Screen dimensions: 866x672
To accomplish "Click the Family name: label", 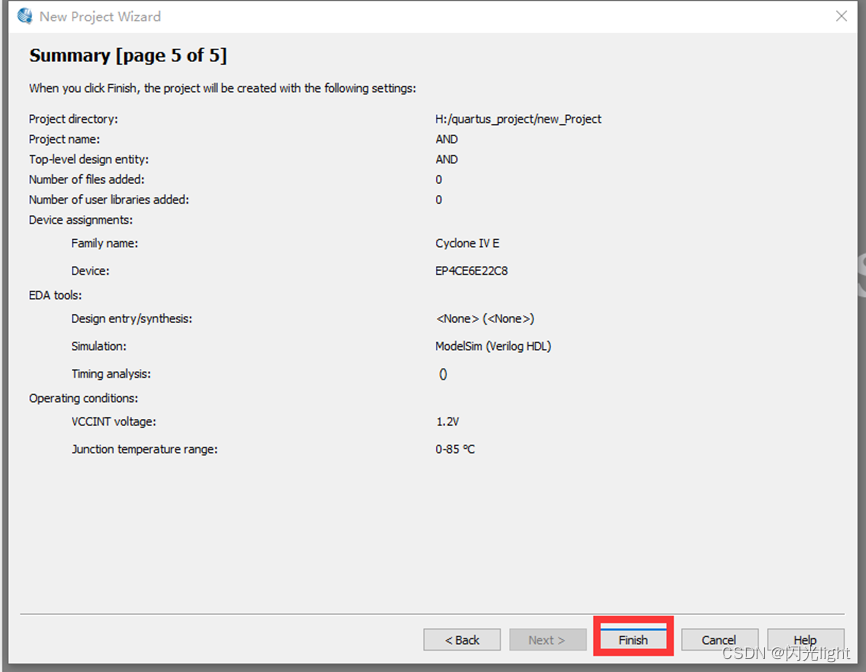I will pyautogui.click(x=104, y=244).
